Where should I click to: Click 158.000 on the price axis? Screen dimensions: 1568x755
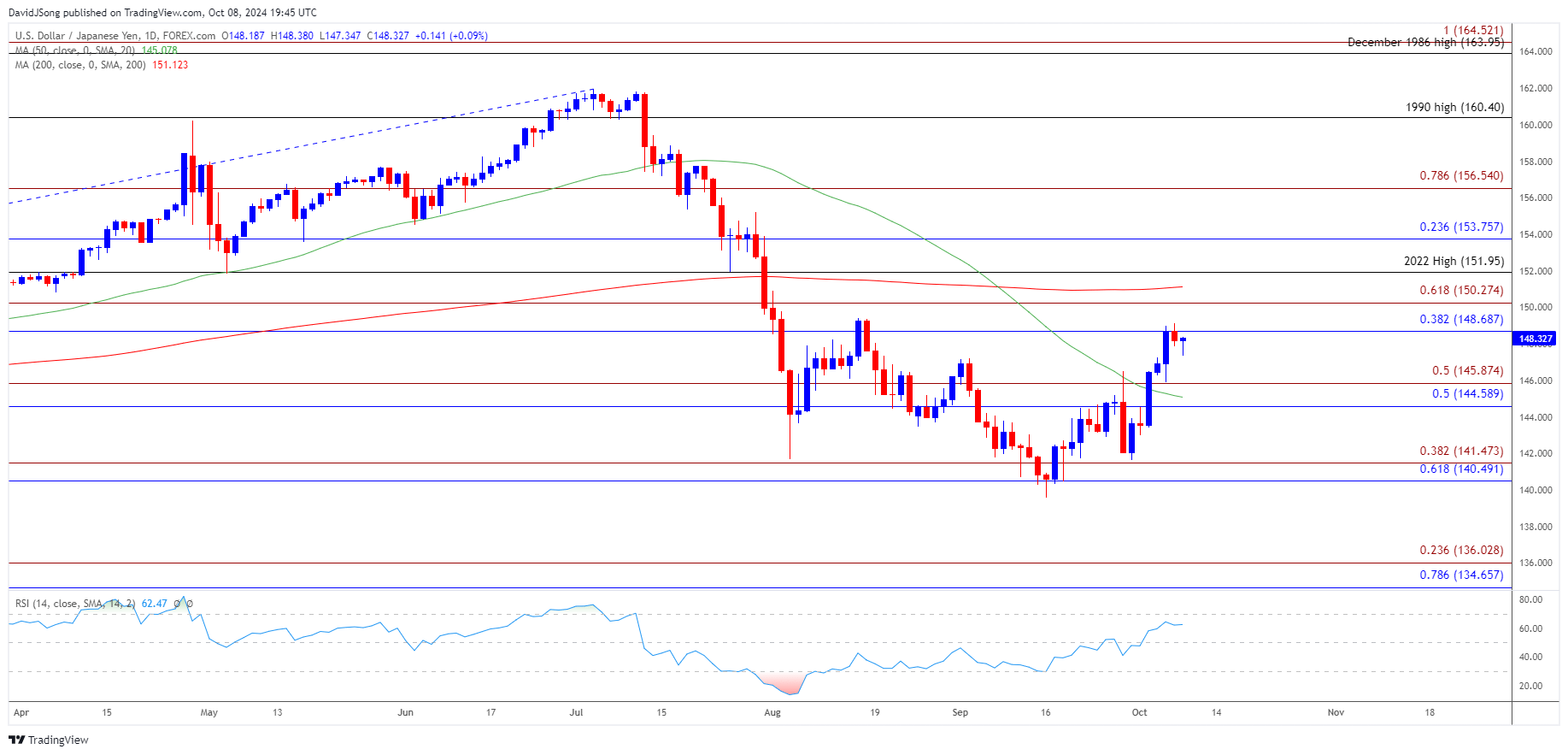(1535, 162)
